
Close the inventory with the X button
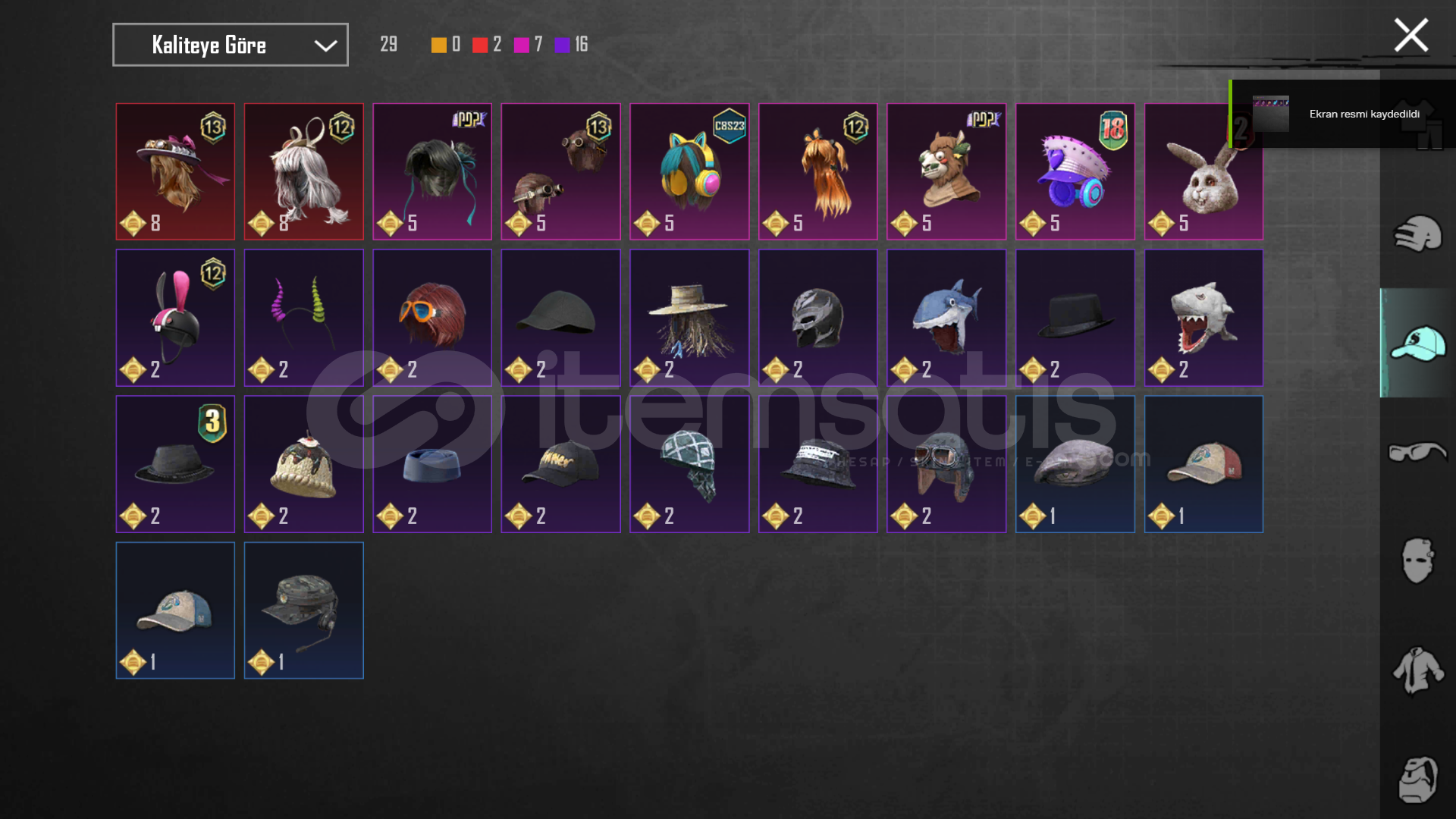coord(1410,36)
